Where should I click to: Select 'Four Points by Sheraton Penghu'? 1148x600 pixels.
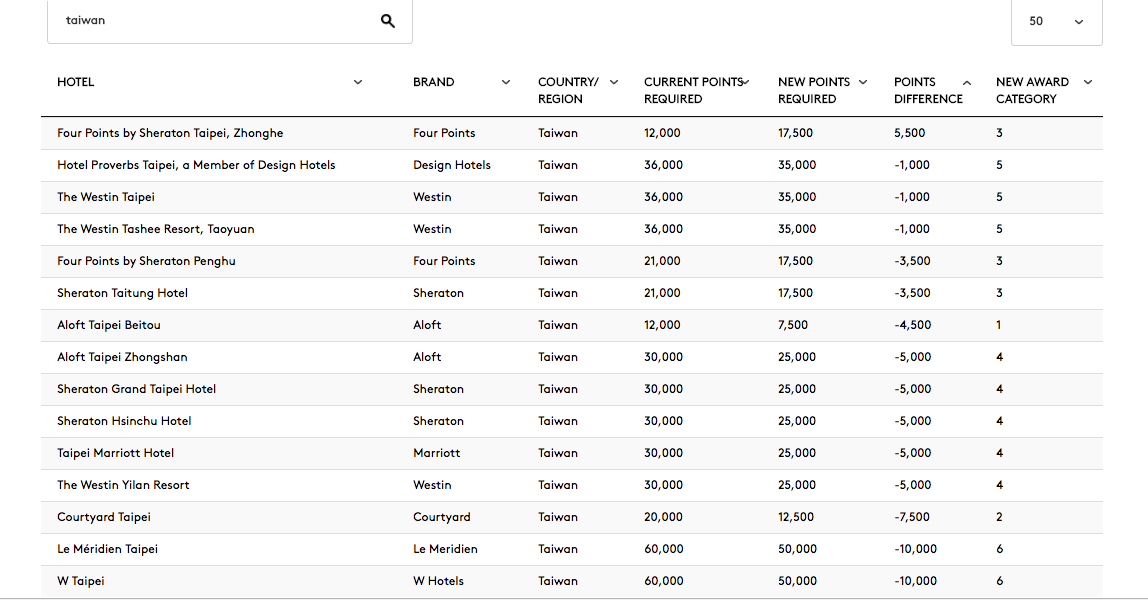(146, 261)
